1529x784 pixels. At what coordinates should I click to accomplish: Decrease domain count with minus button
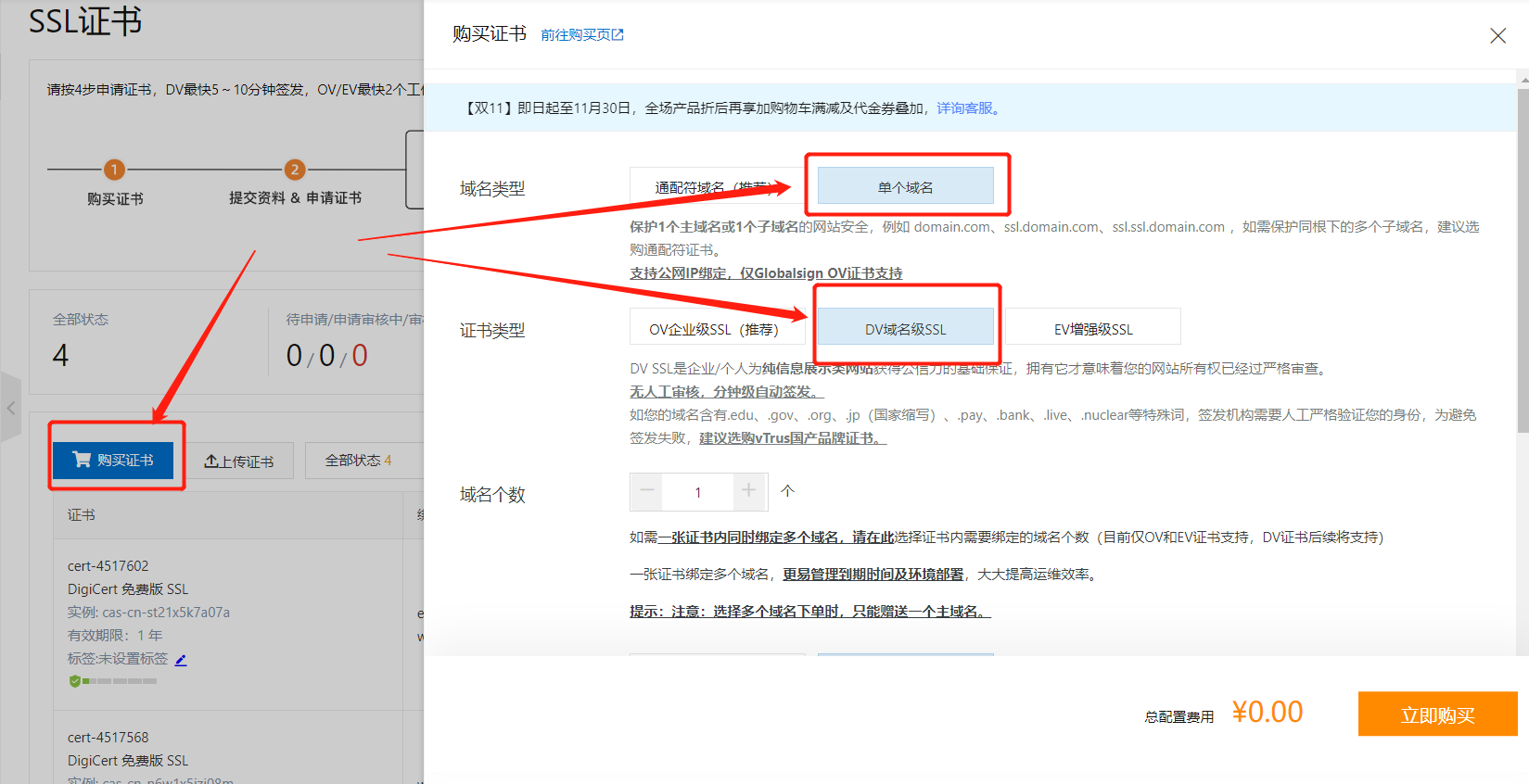point(647,491)
